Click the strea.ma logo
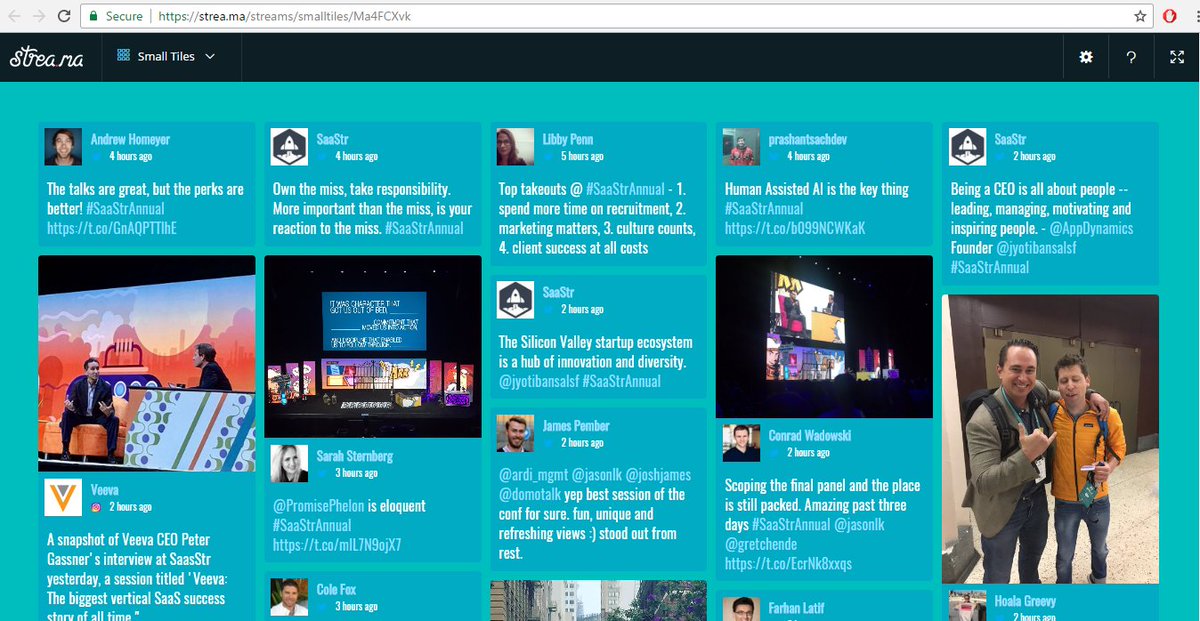 click(46, 57)
